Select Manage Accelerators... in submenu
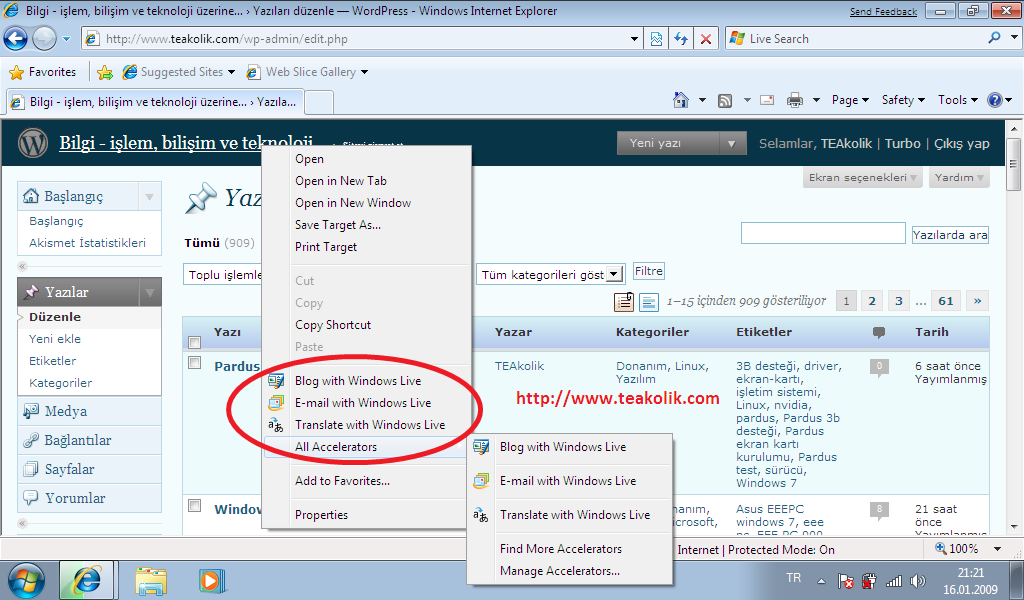 pos(560,571)
